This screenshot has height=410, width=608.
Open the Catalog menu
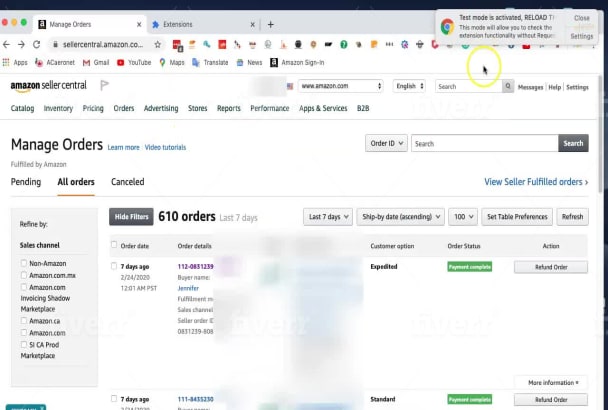22,108
